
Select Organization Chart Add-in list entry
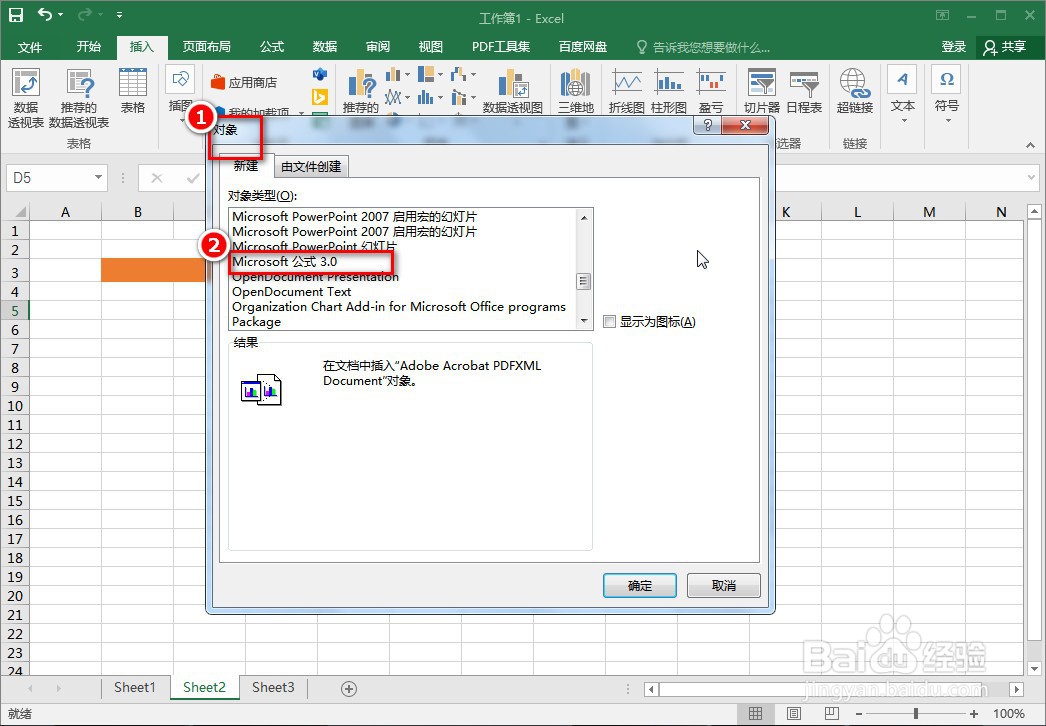(x=399, y=306)
